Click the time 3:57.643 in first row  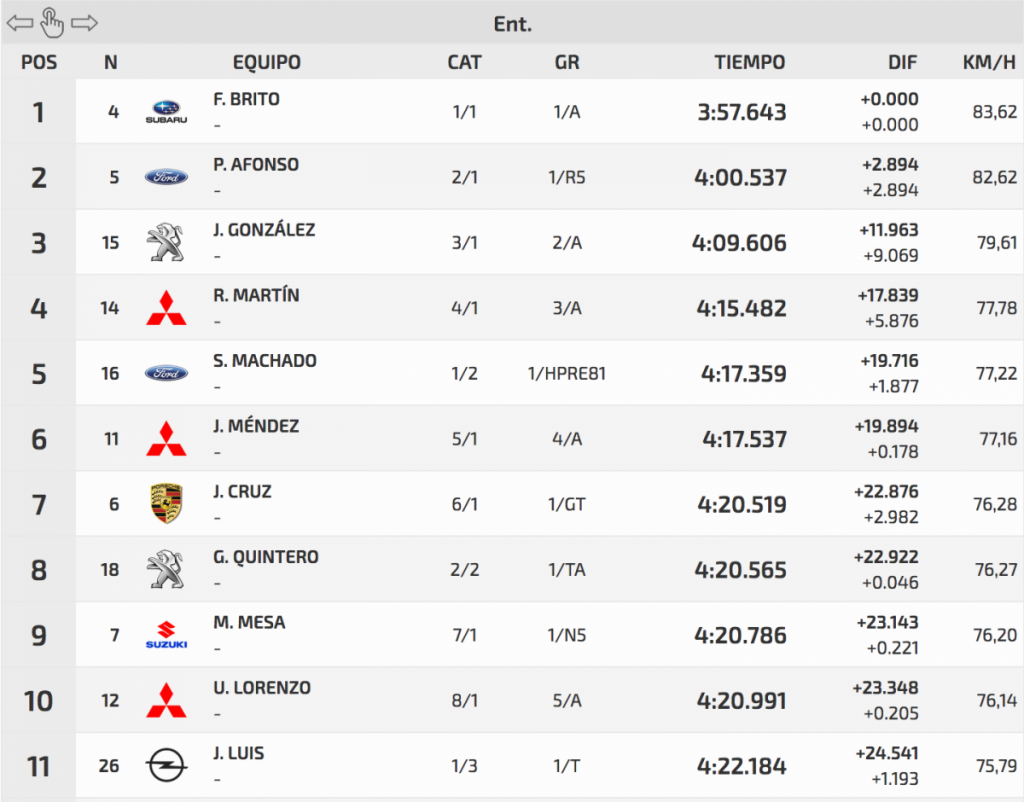(x=742, y=112)
